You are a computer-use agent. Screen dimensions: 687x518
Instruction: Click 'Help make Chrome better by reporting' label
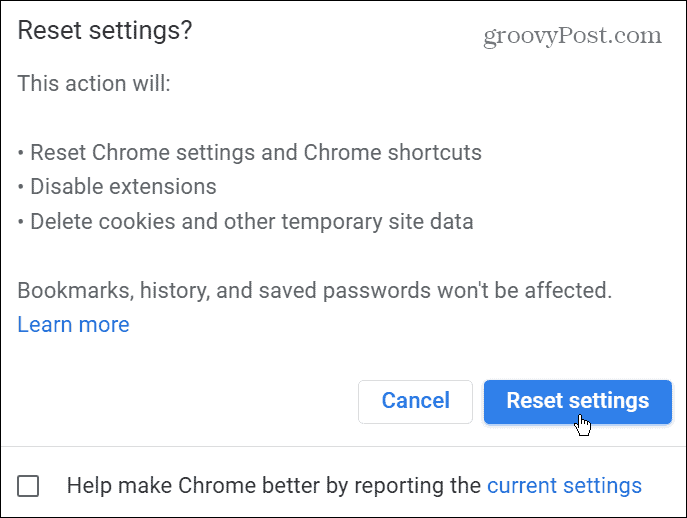click(x=274, y=486)
